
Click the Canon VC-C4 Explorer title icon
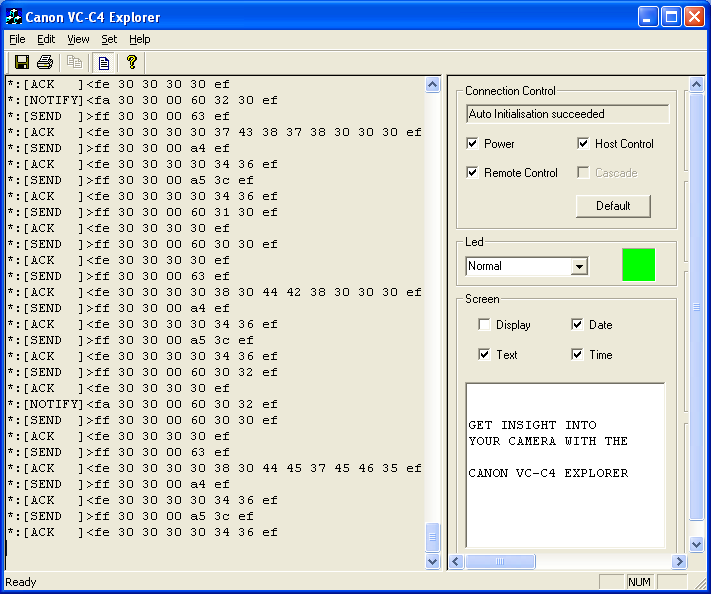pyautogui.click(x=13, y=17)
